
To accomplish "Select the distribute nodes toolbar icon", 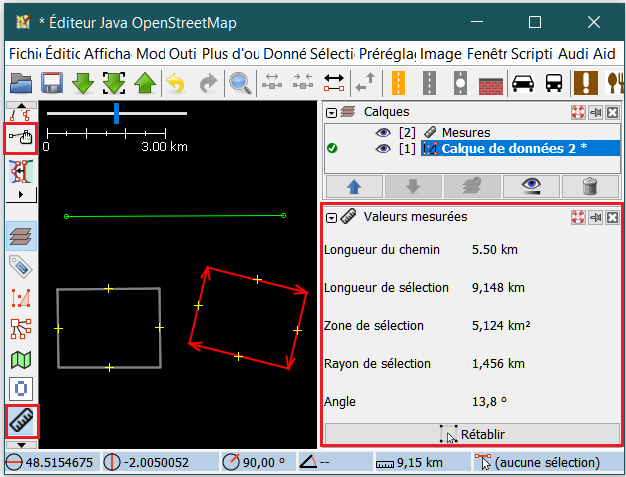I will tap(272, 82).
